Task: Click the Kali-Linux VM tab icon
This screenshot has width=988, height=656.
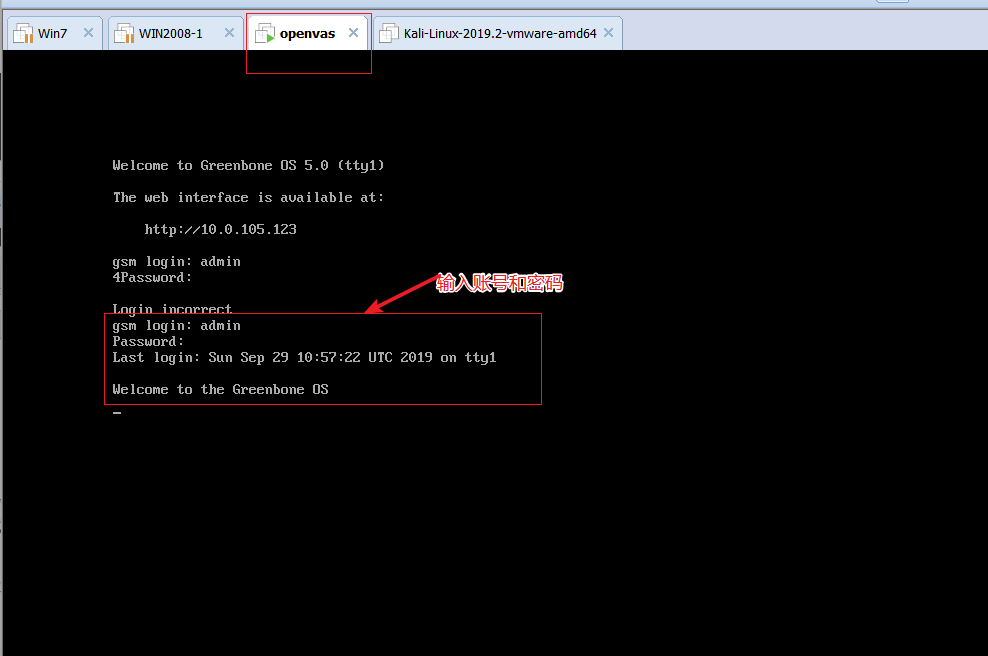Action: (389, 33)
